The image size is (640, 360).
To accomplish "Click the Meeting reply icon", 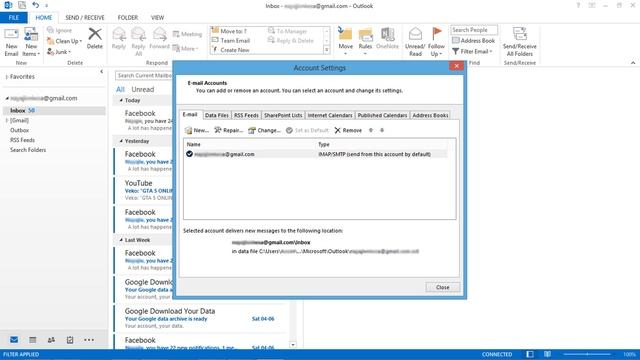I will 187,34.
